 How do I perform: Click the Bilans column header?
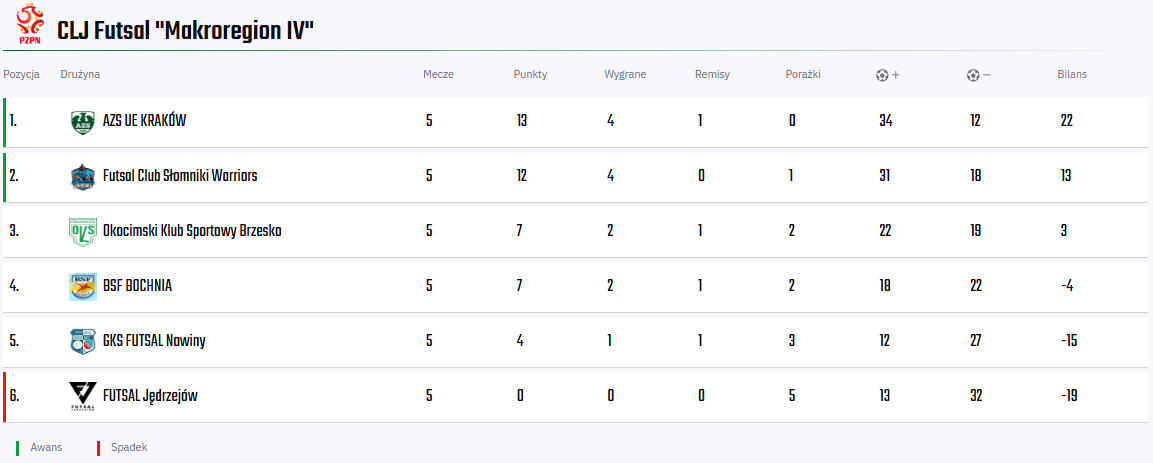click(1071, 75)
